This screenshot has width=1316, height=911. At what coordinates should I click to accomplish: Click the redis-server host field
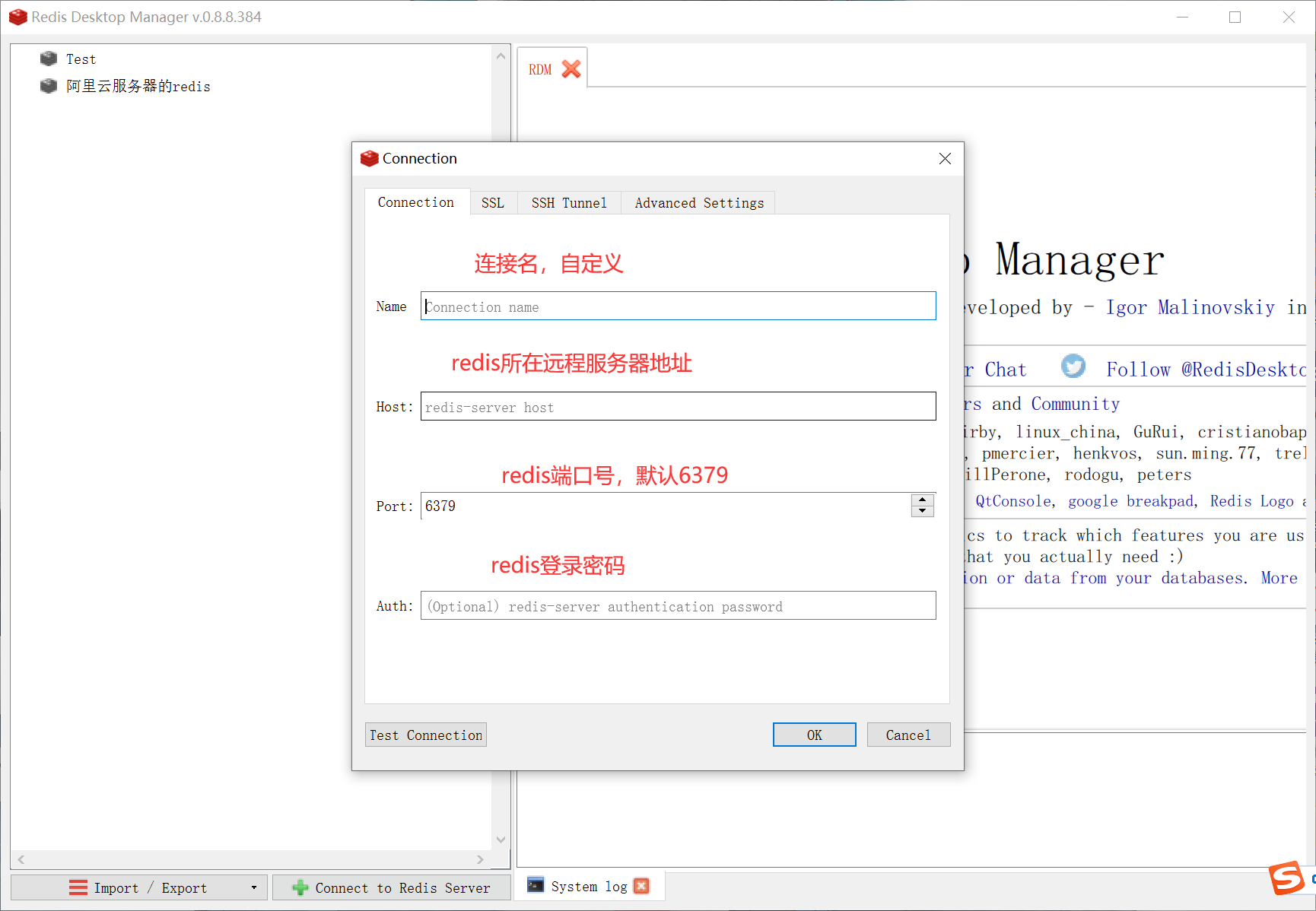[x=678, y=407]
